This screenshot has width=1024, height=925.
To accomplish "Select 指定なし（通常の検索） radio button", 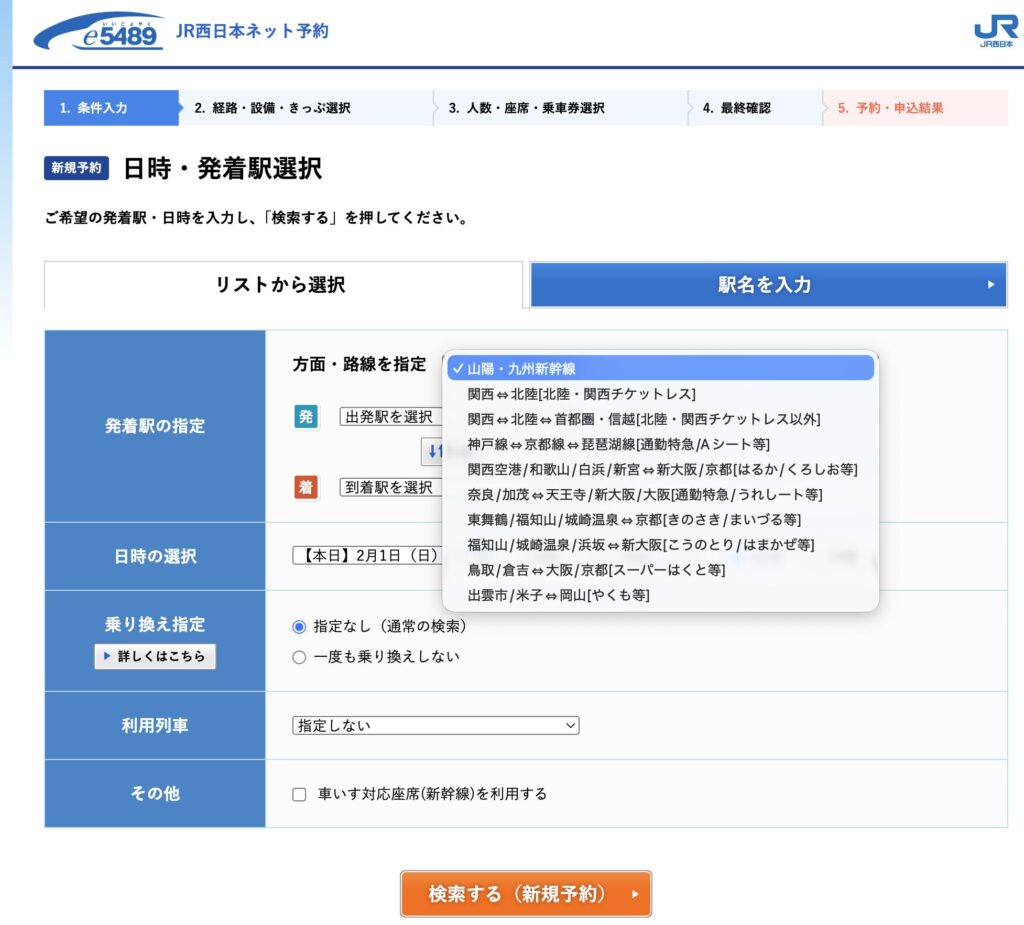I will coord(299,627).
